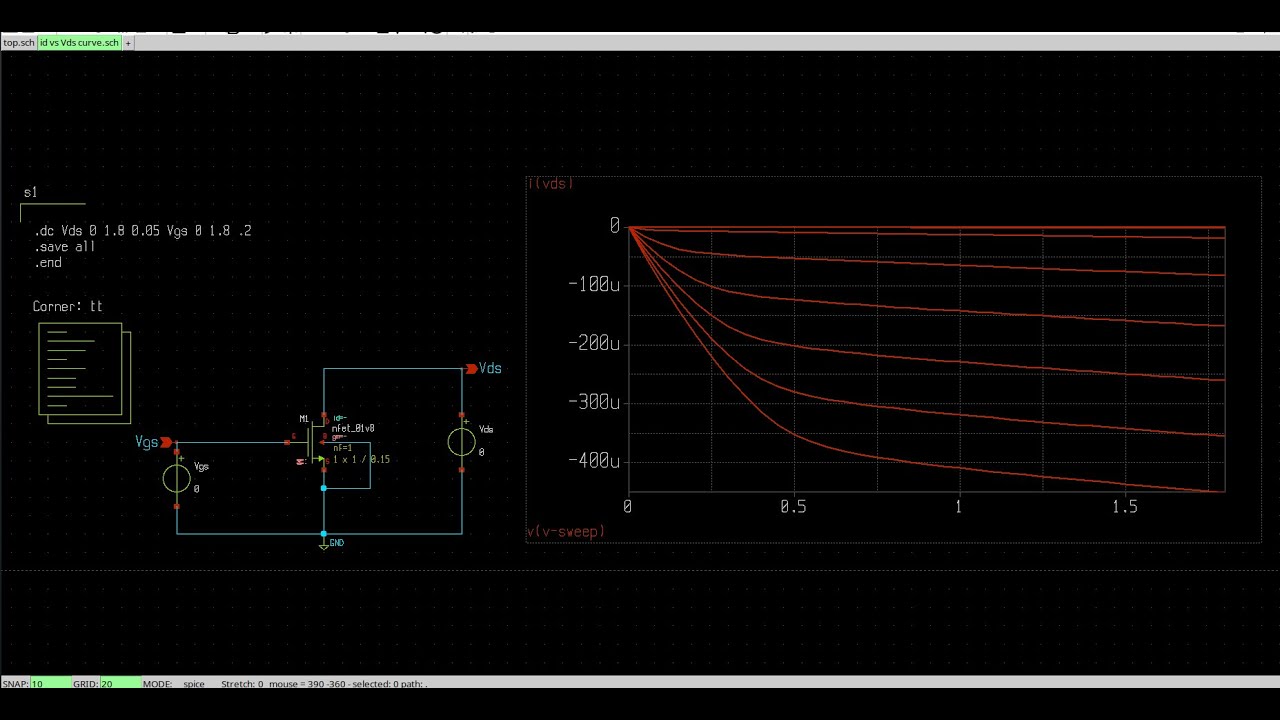Click the MODE spice status text
Viewport: 1280px width, 720px height.
click(174, 684)
